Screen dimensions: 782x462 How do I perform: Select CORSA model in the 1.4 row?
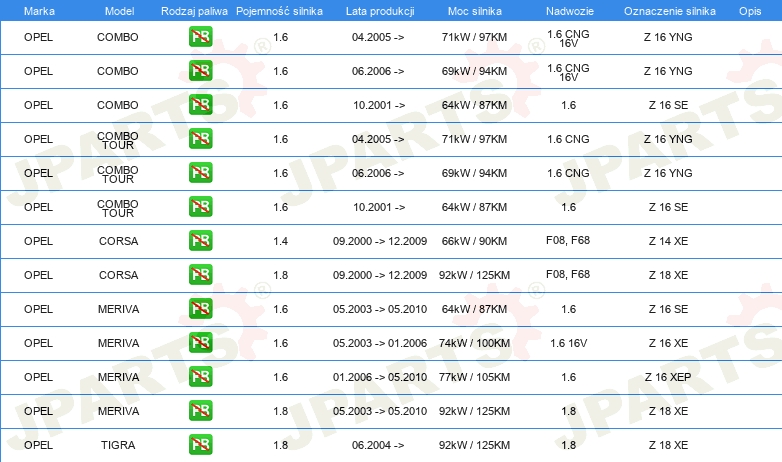click(119, 241)
